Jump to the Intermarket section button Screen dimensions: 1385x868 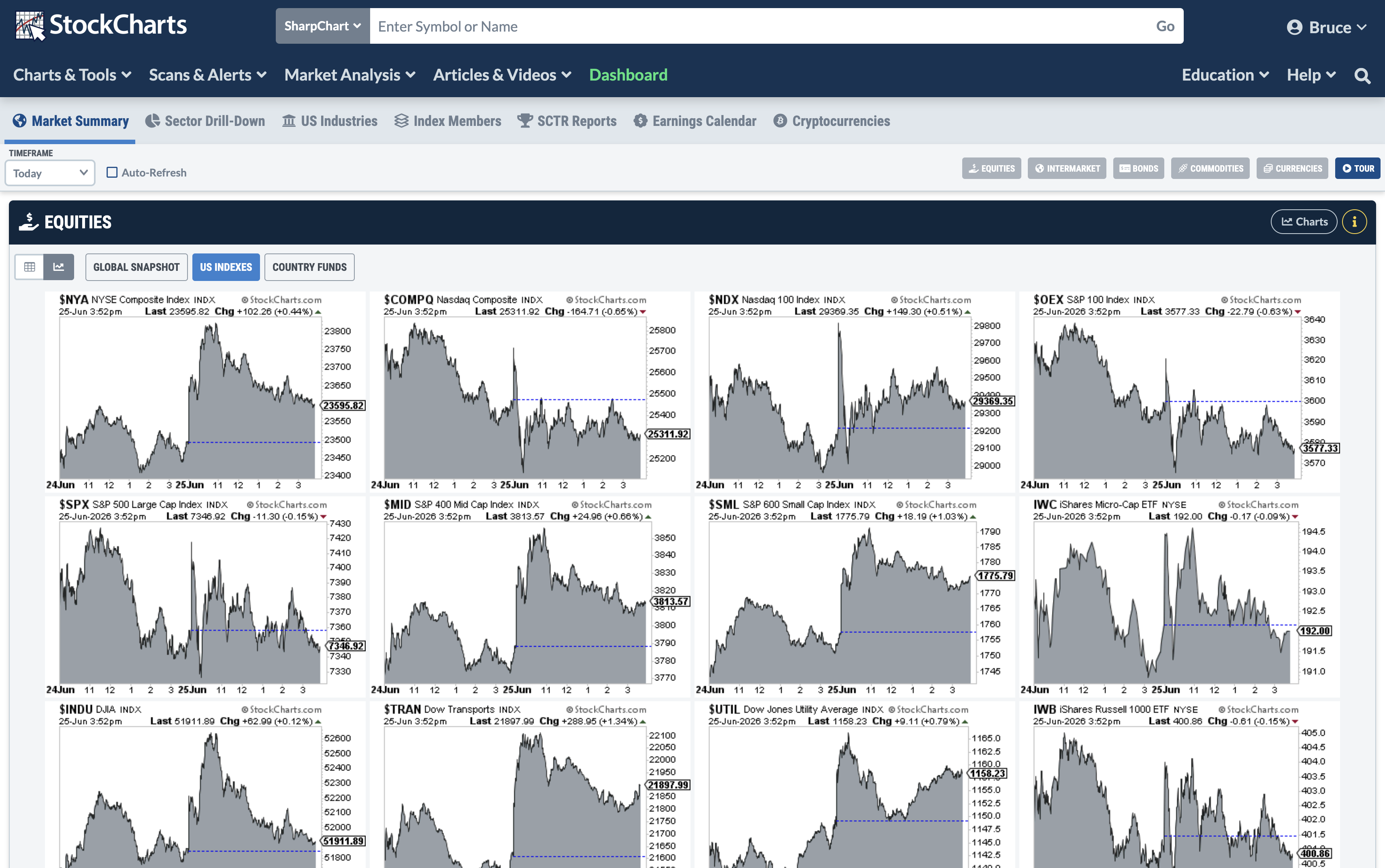[x=1067, y=168]
